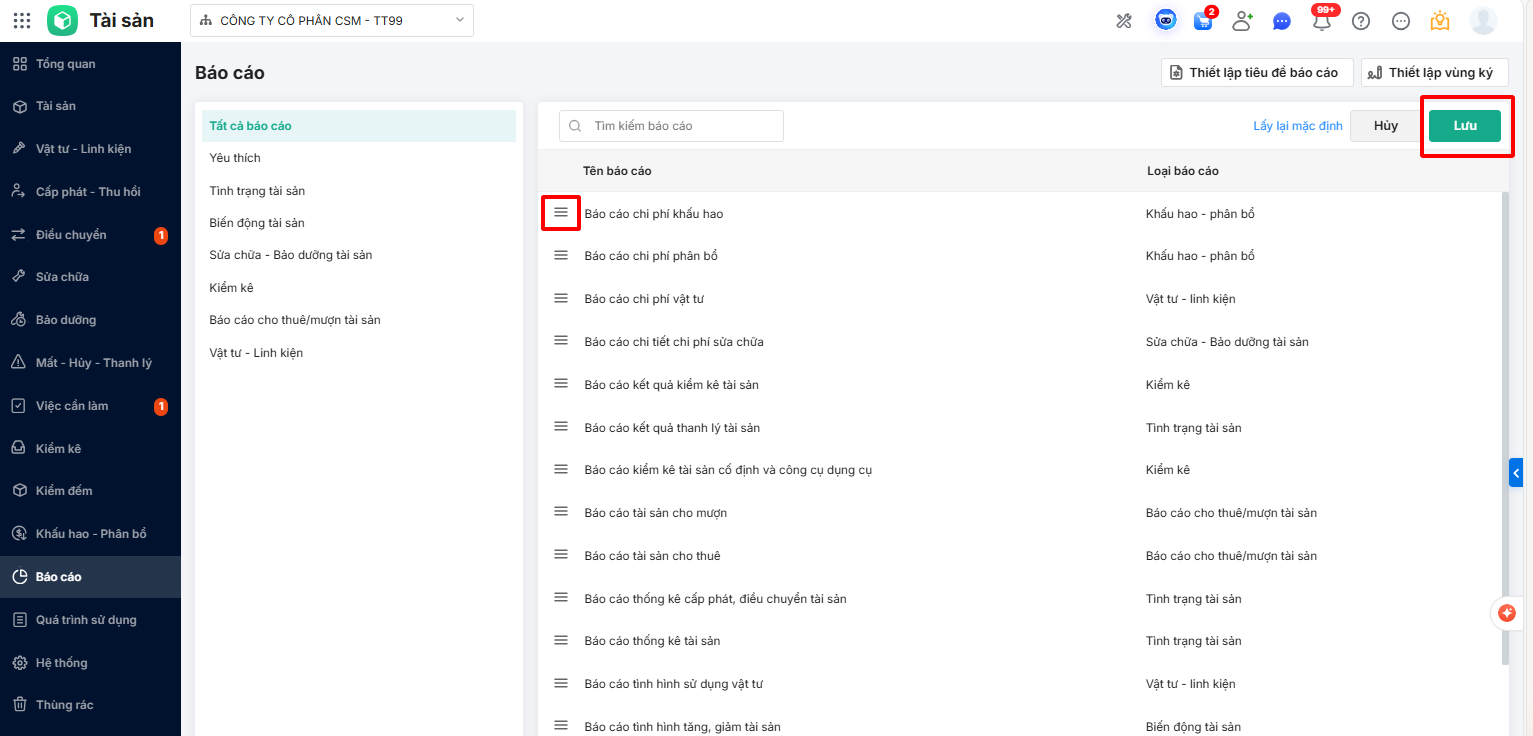Click the Tài sản cube sidebar icon
The image size is (1533, 736).
coord(19,106)
